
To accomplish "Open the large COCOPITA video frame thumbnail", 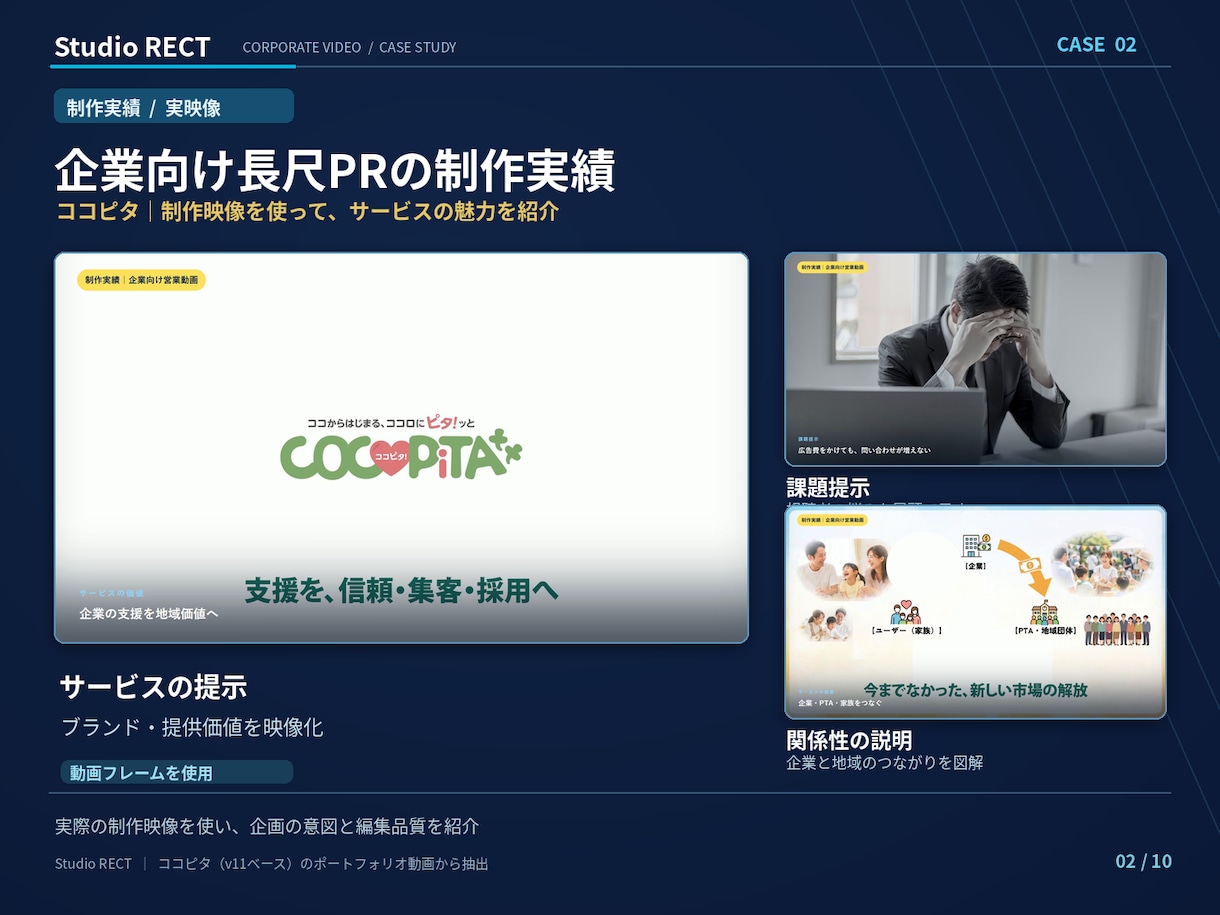I will [401, 447].
